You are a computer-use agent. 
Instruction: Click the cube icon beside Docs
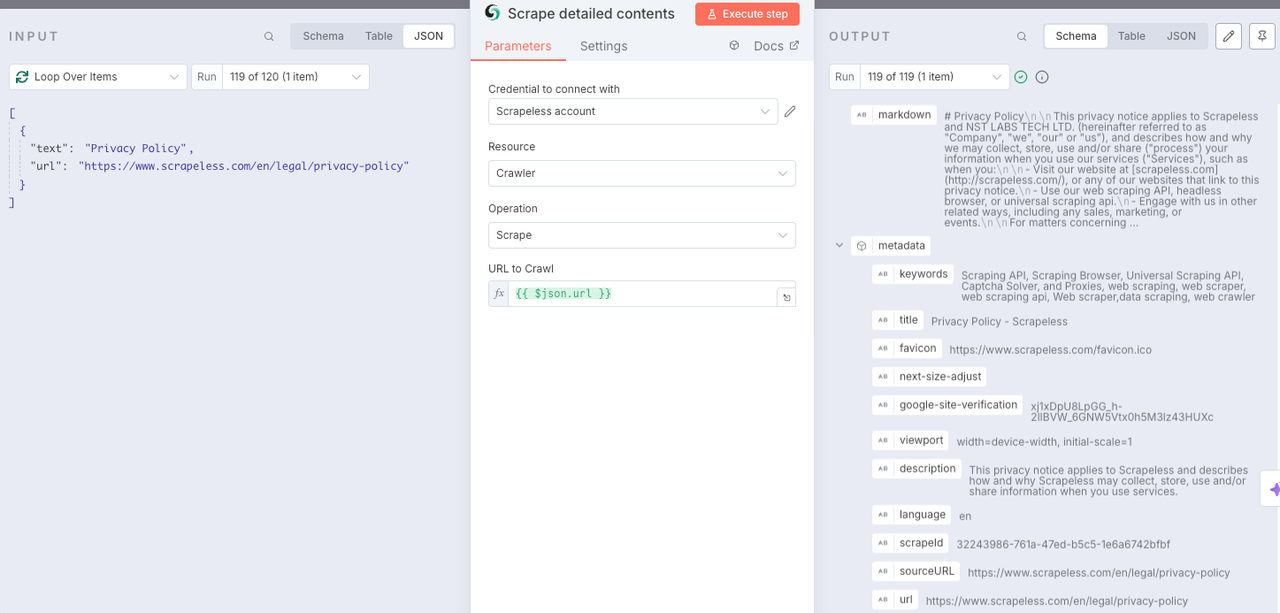click(734, 46)
